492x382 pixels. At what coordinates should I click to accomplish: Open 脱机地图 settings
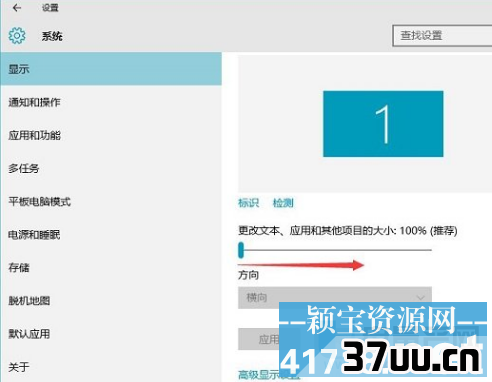coord(111,301)
